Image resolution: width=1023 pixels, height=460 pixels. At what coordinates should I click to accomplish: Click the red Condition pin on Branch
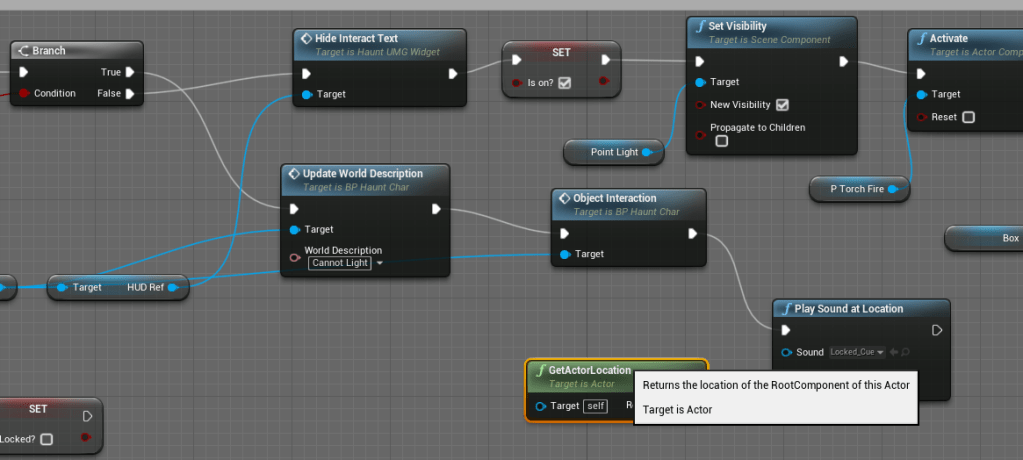pos(24,94)
